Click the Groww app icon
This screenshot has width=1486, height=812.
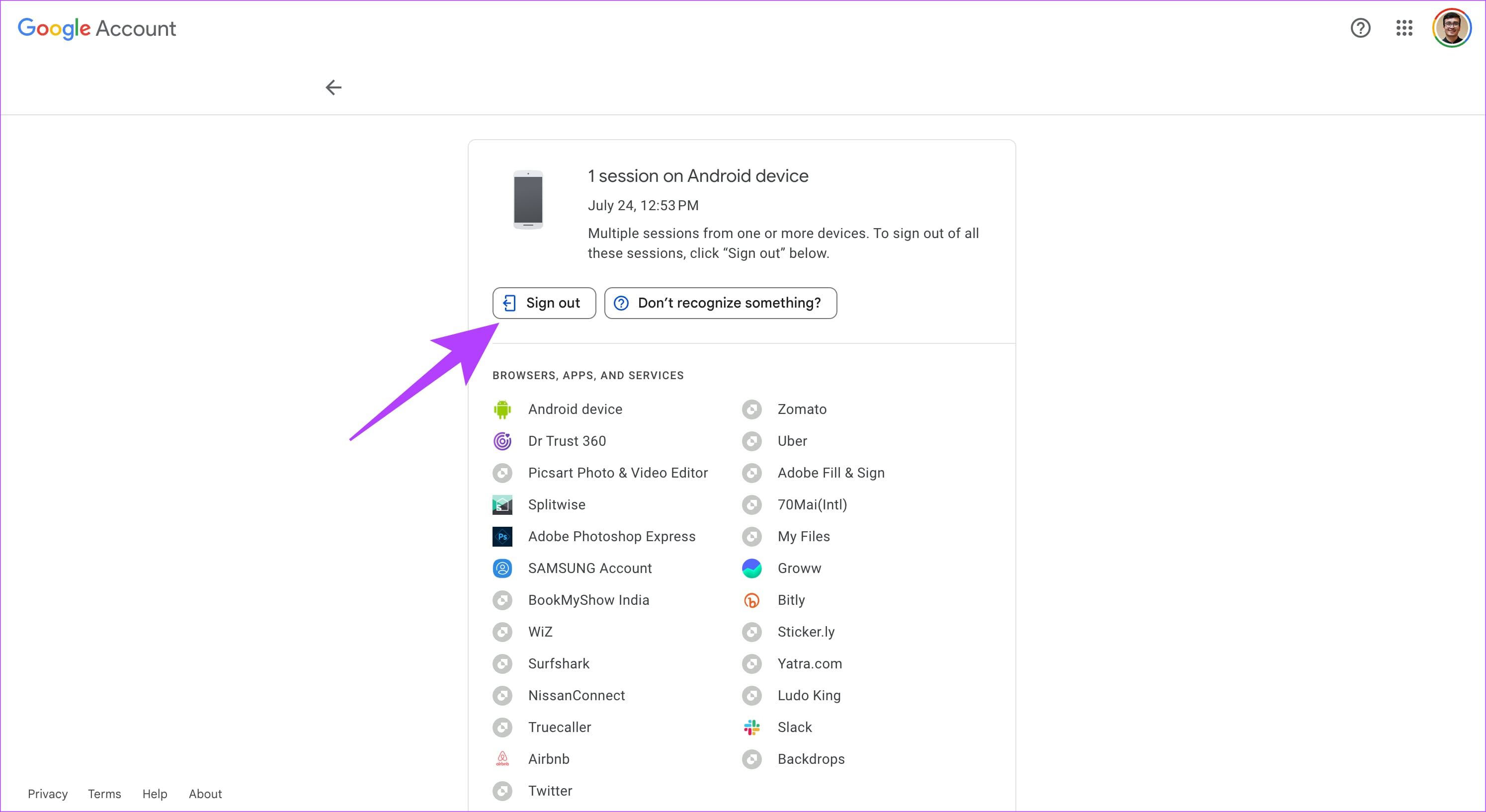pyautogui.click(x=753, y=568)
